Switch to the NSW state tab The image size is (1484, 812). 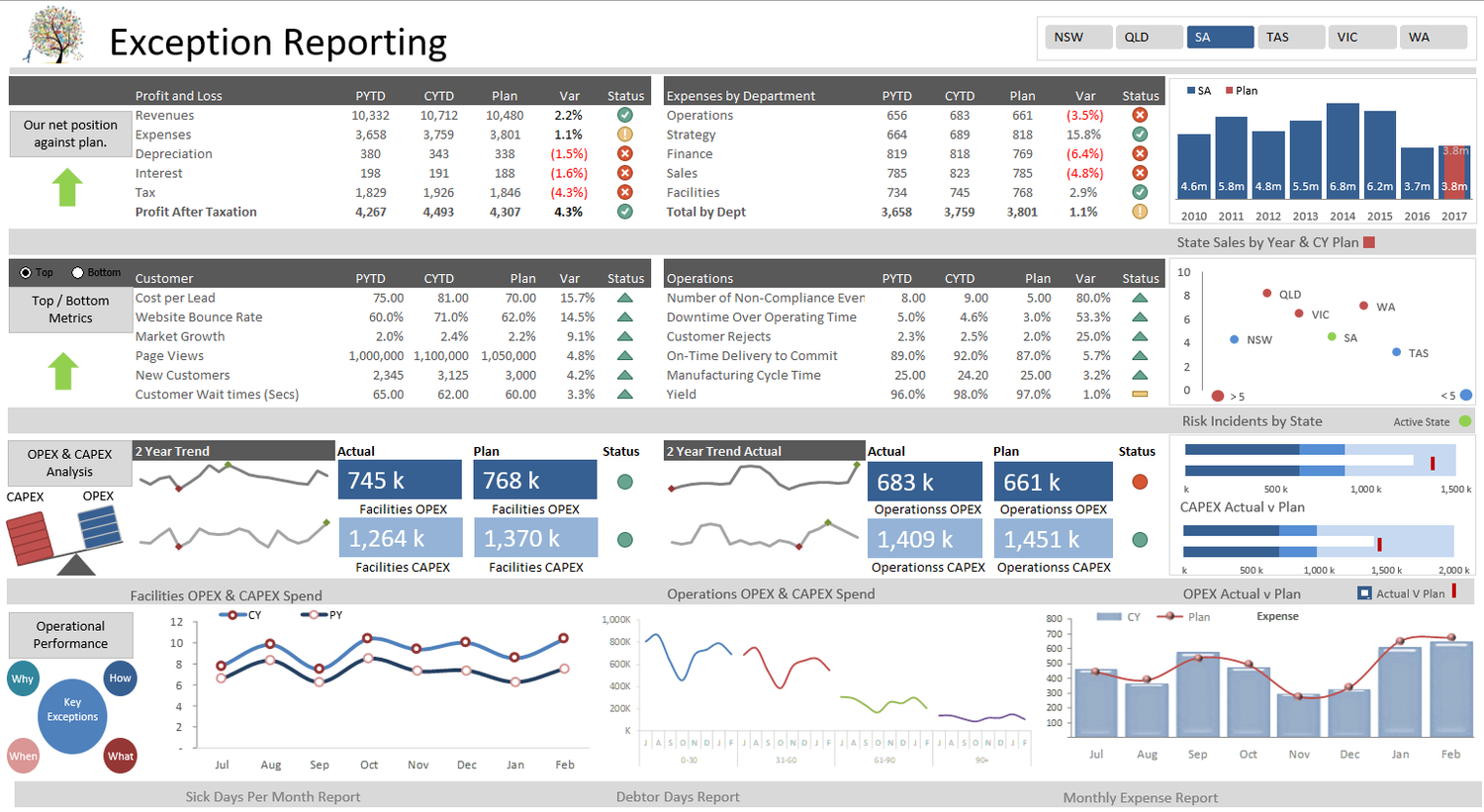pos(1078,36)
